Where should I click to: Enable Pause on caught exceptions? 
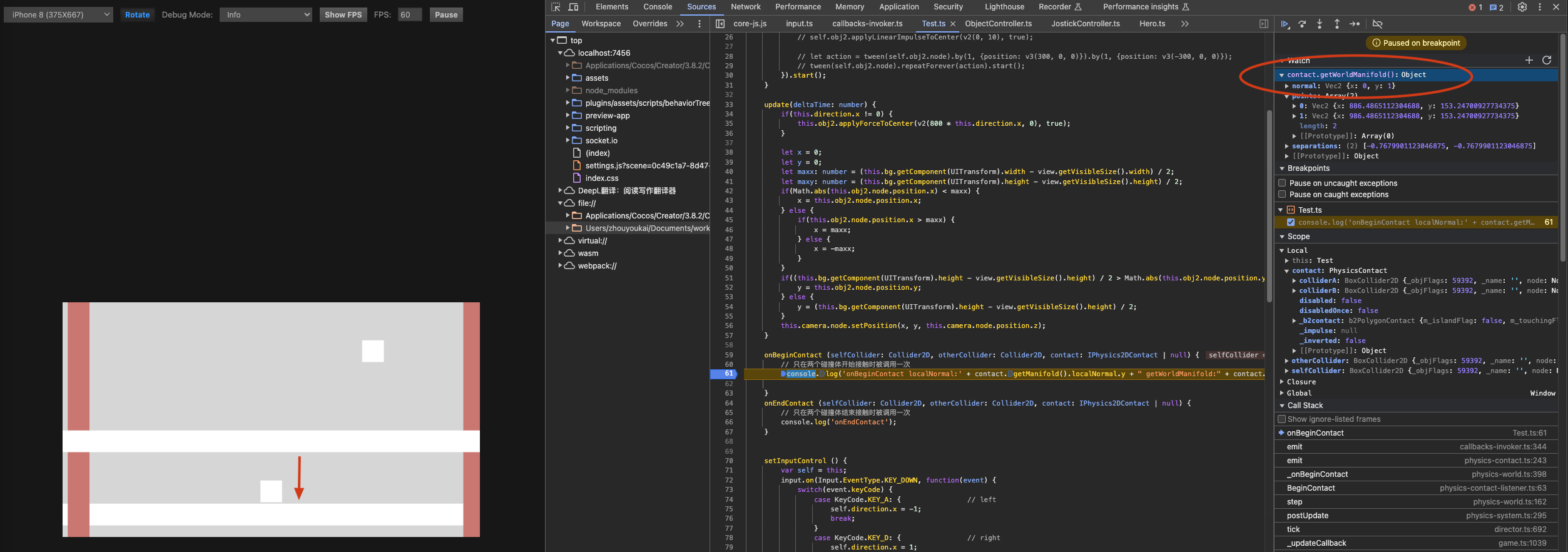[x=1282, y=195]
